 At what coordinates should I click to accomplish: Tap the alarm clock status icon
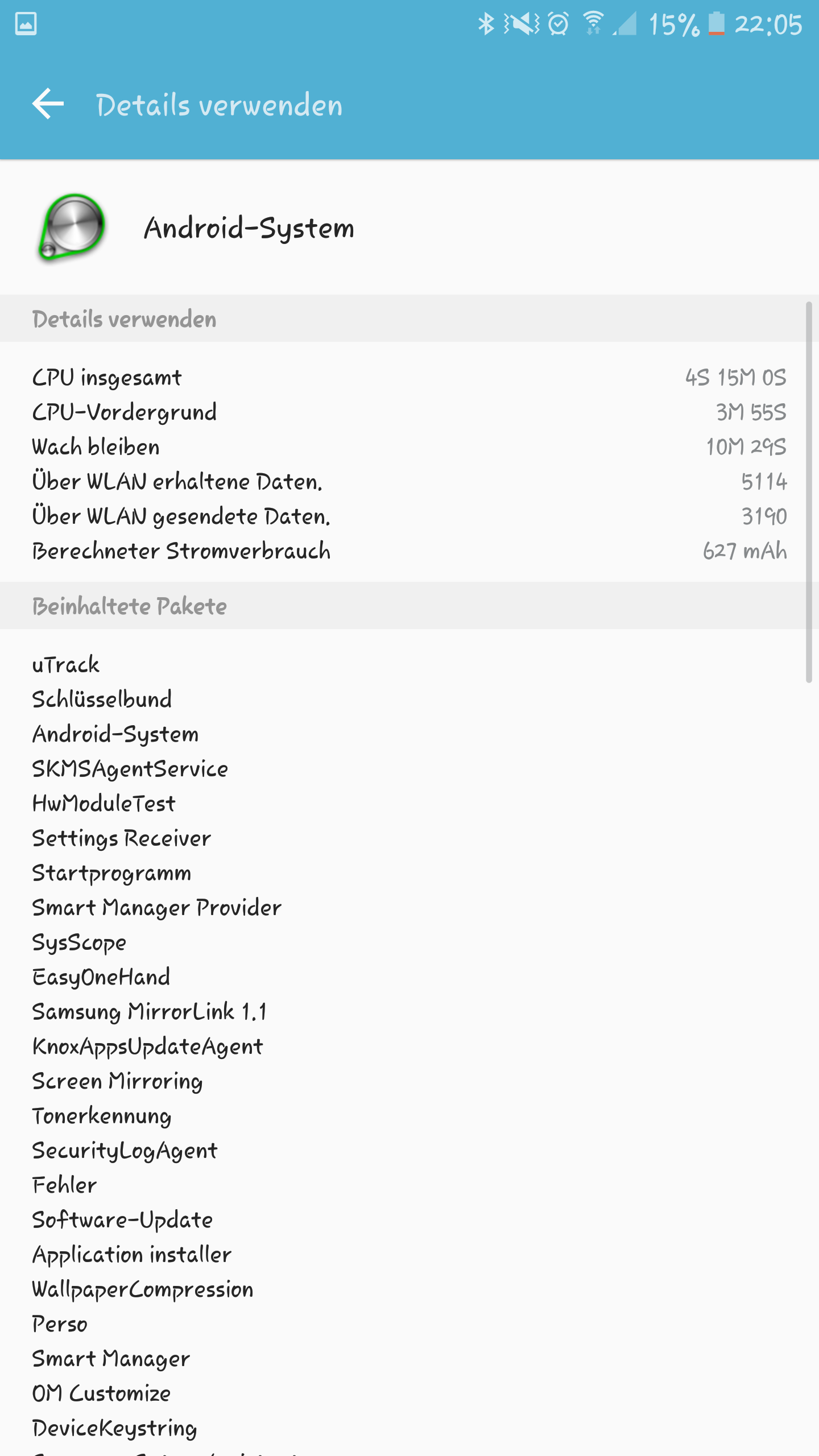(559, 24)
